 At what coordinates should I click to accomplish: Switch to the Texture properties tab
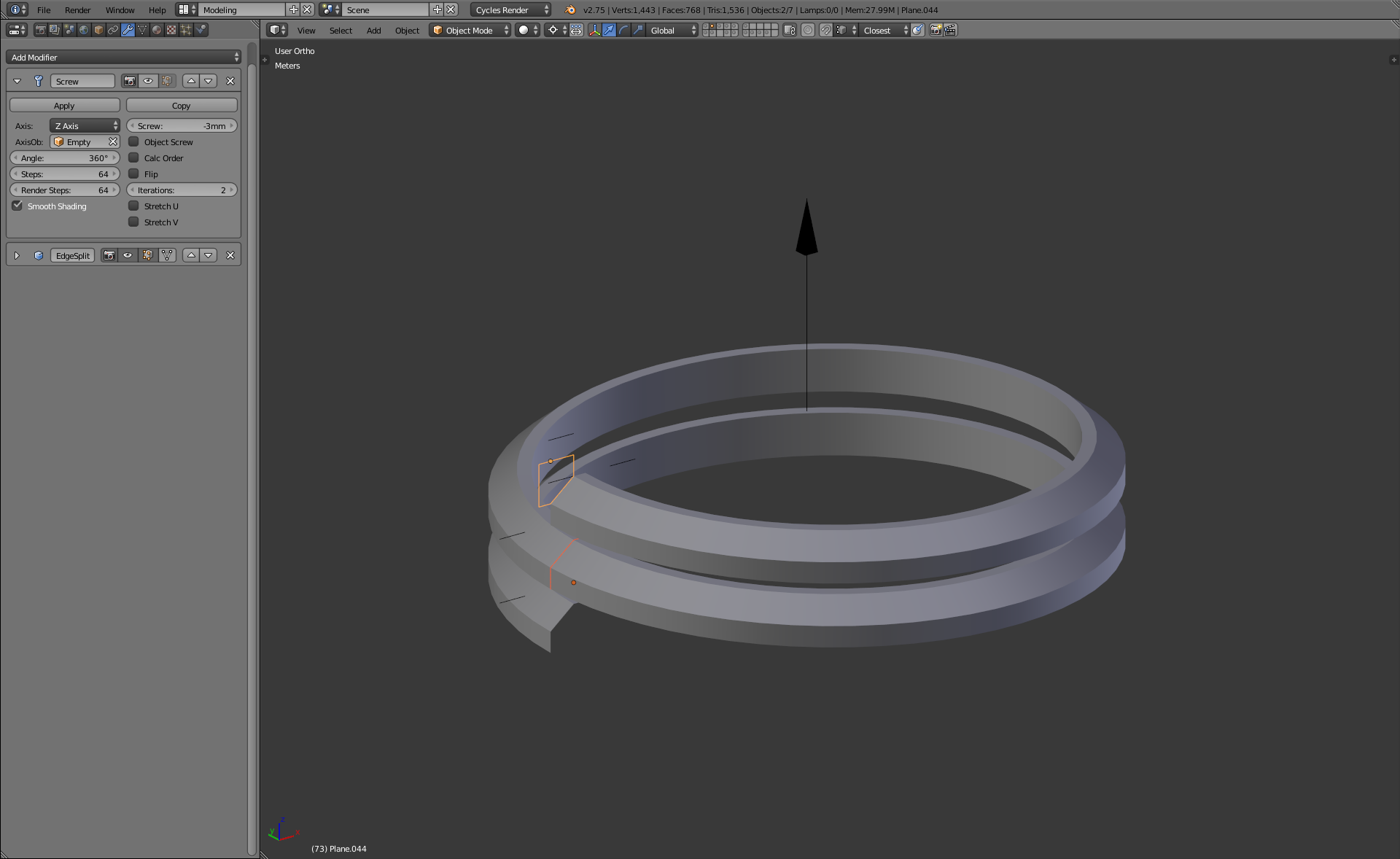[171, 30]
